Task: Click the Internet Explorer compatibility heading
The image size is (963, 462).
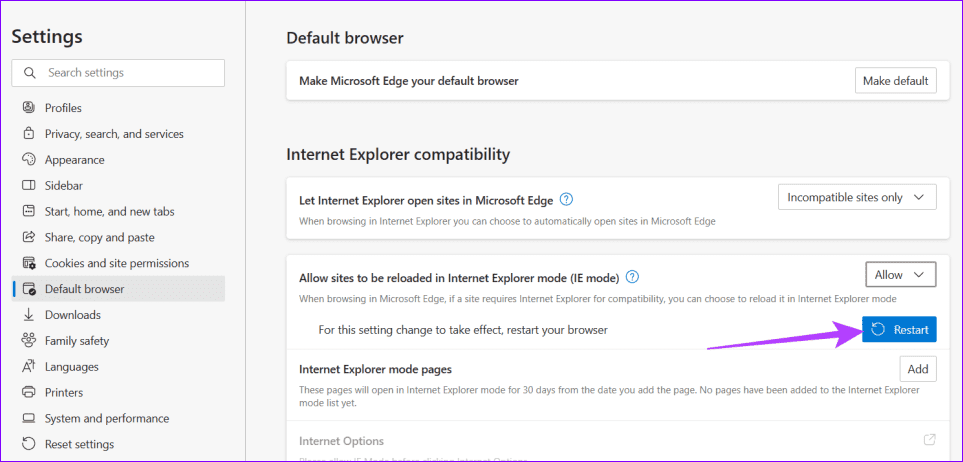Action: click(398, 155)
